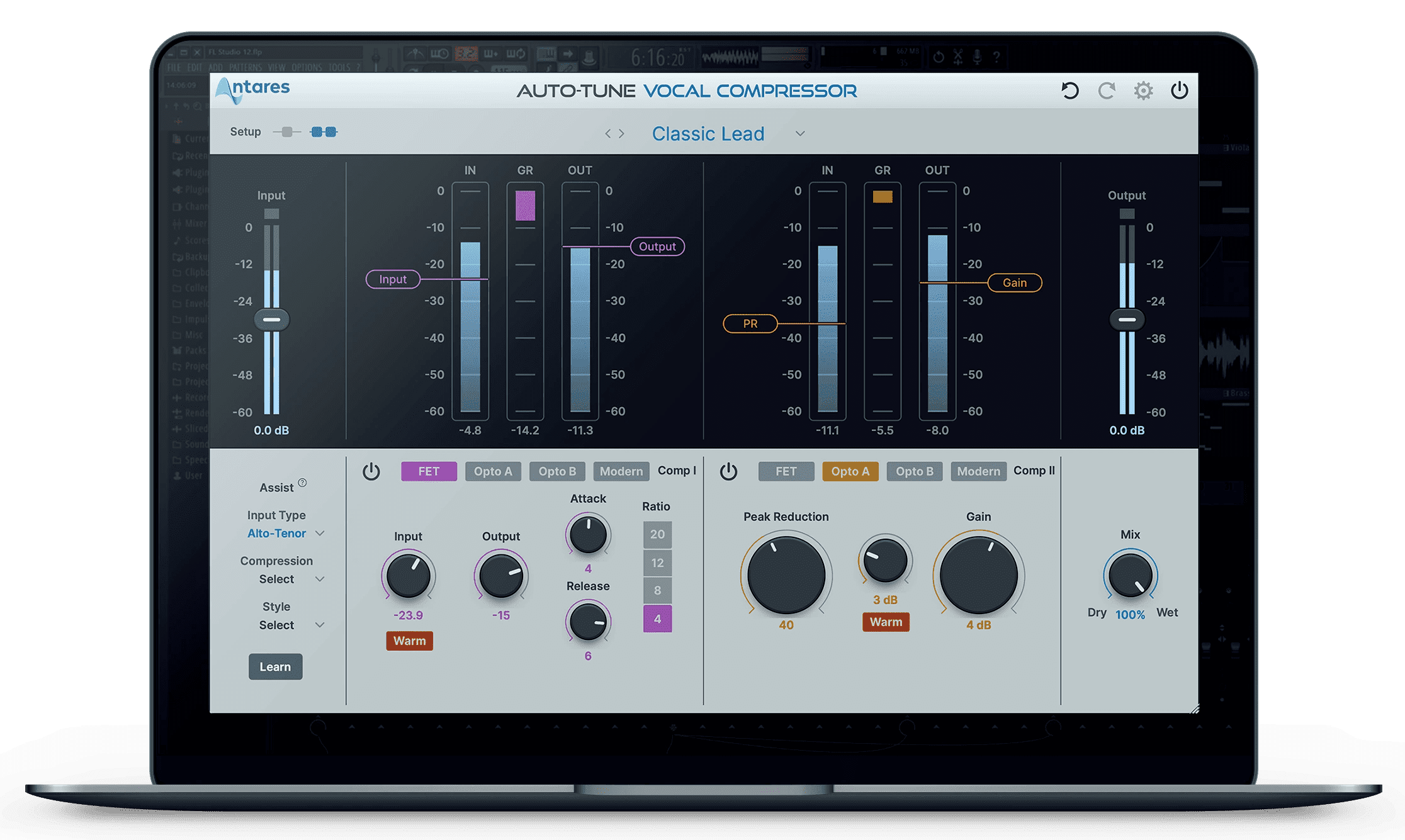Viewport: 1405px width, 840px height.
Task: Open the Style Select dropdown
Action: (290, 625)
